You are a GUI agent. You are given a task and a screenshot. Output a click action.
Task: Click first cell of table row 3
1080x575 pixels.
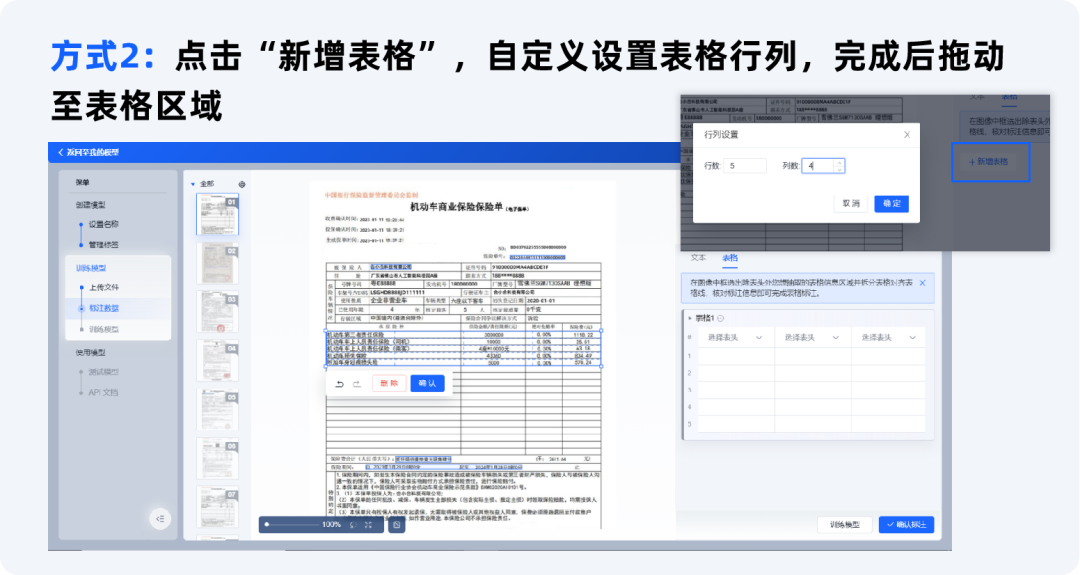pyautogui.click(x=736, y=390)
